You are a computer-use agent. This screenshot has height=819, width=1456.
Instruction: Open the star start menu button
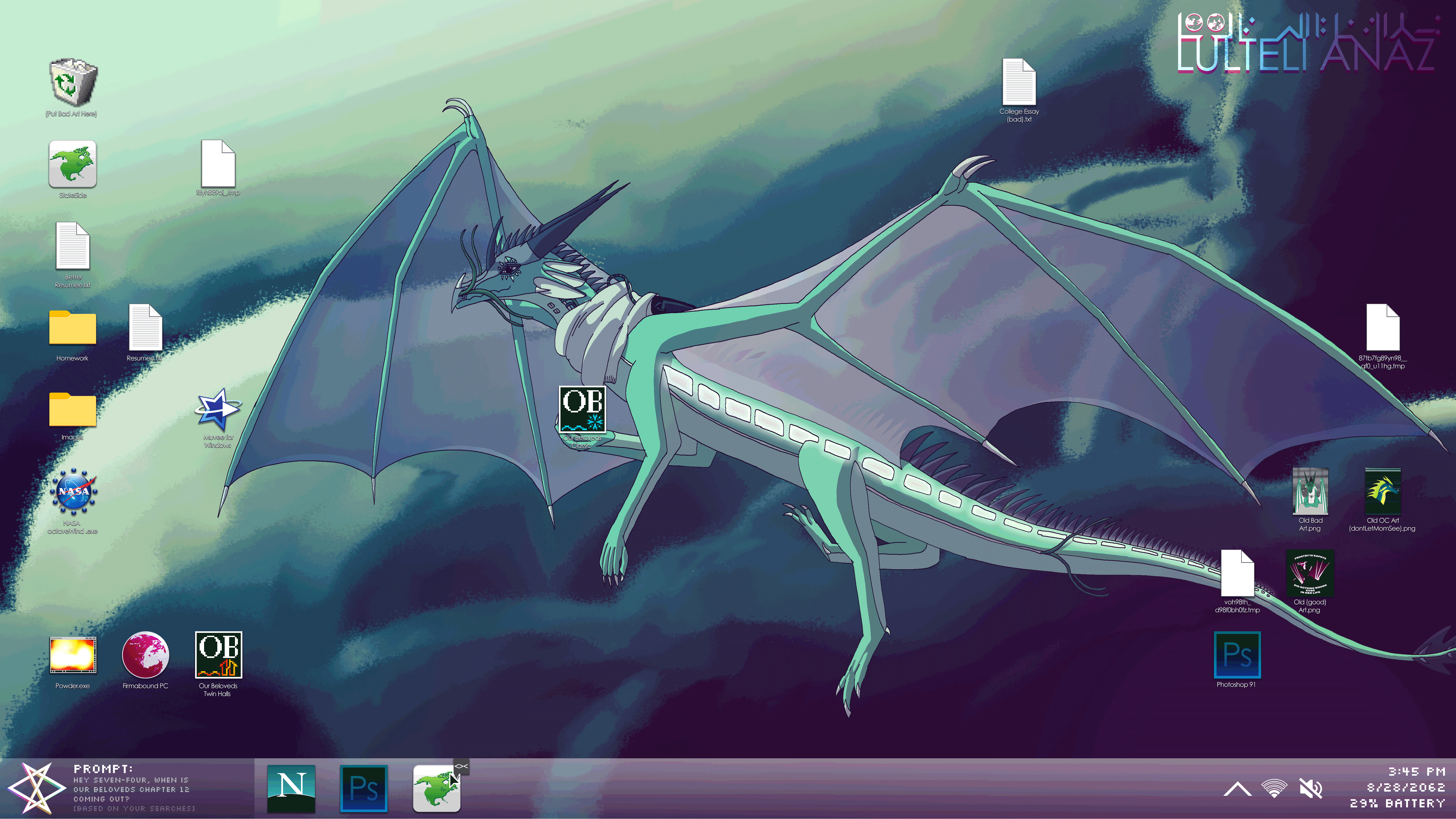point(36,788)
